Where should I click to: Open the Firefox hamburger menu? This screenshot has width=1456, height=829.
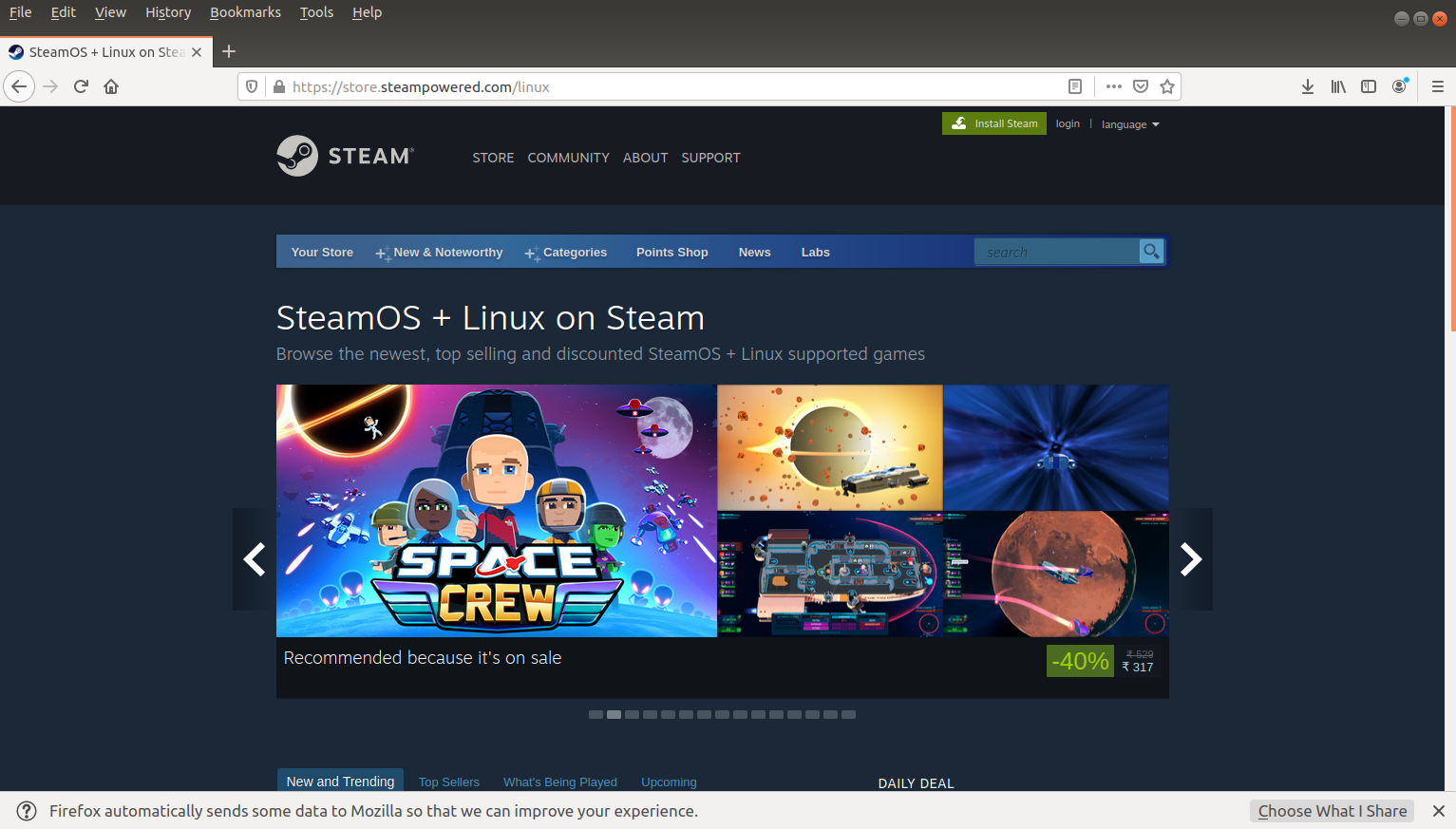(1438, 86)
